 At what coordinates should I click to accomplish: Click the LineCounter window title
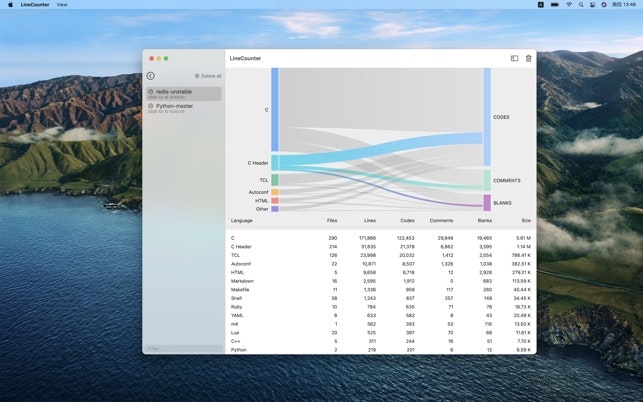245,58
